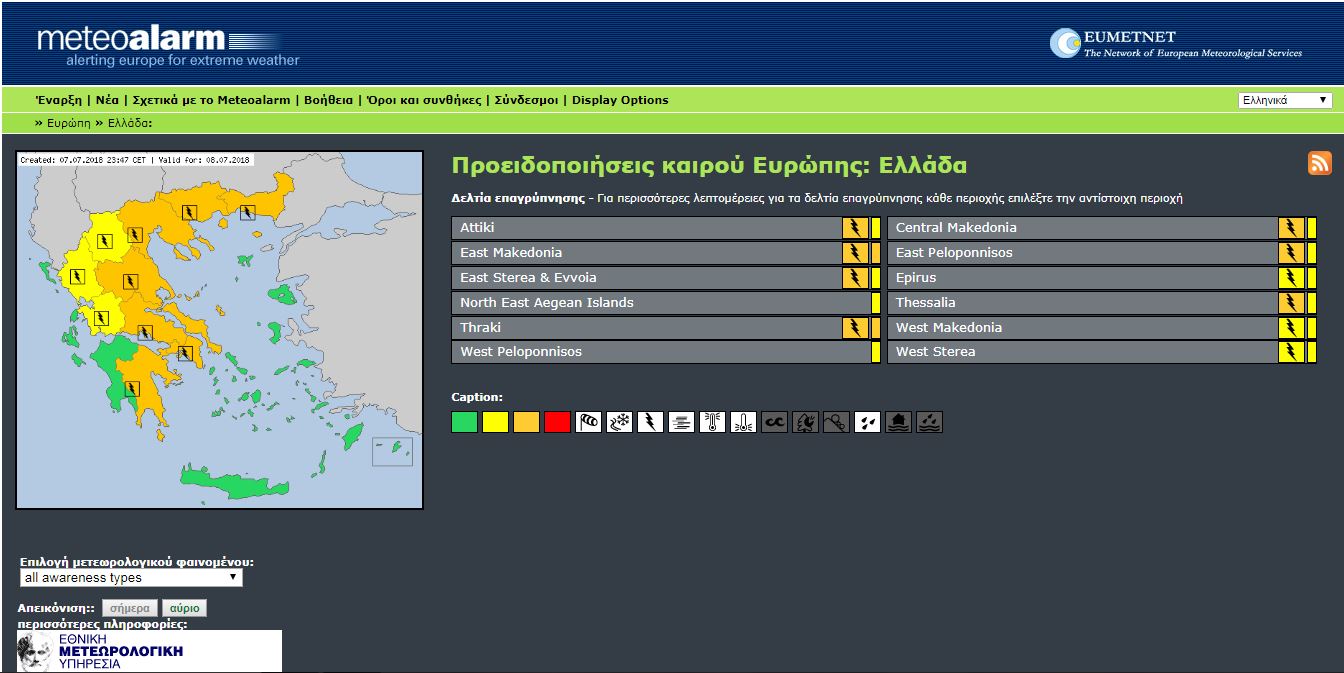Open the language selection dropdown showing Ελληνικά
1344x673 pixels.
[x=1286, y=100]
